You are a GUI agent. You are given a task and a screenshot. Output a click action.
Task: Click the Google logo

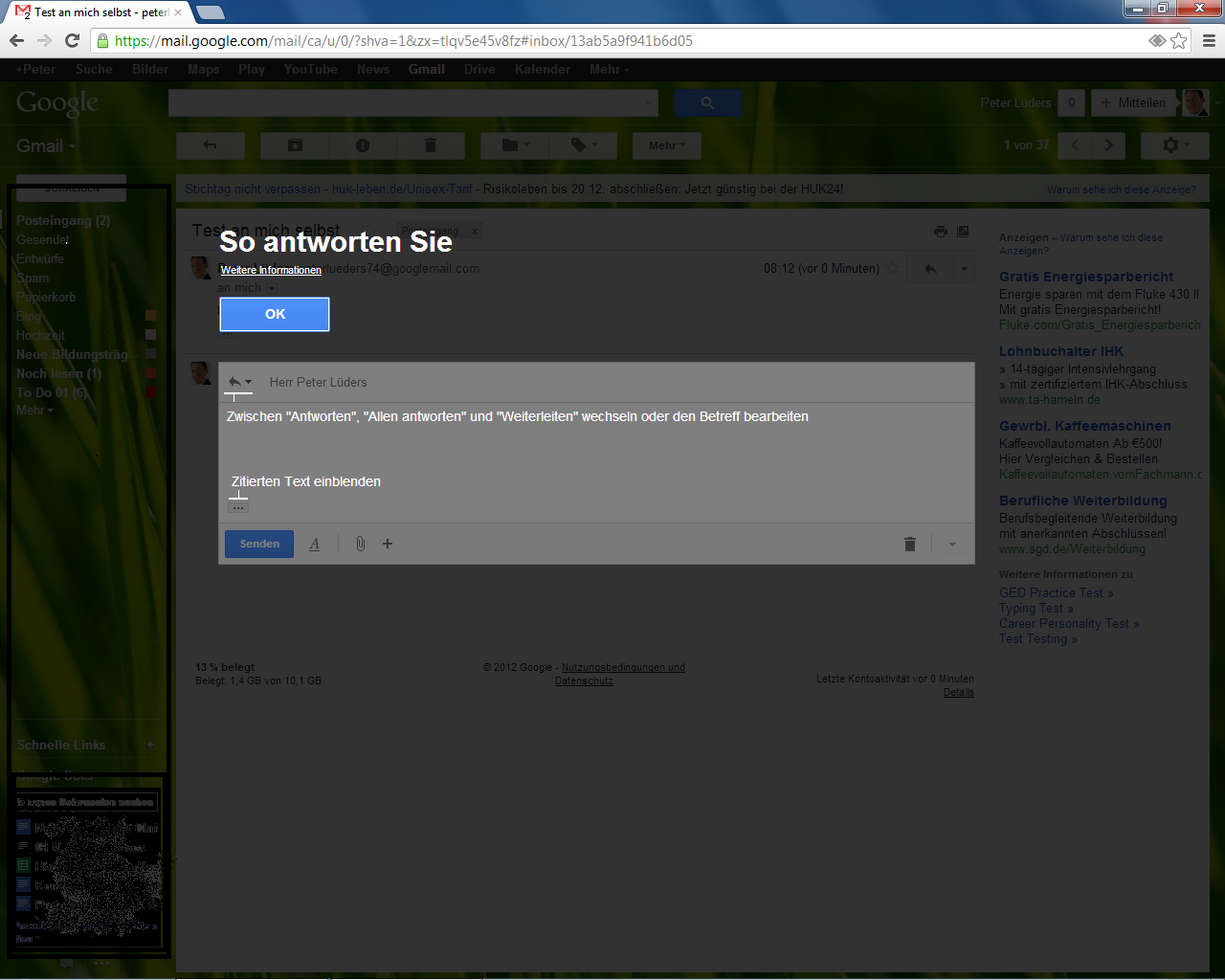(x=57, y=102)
